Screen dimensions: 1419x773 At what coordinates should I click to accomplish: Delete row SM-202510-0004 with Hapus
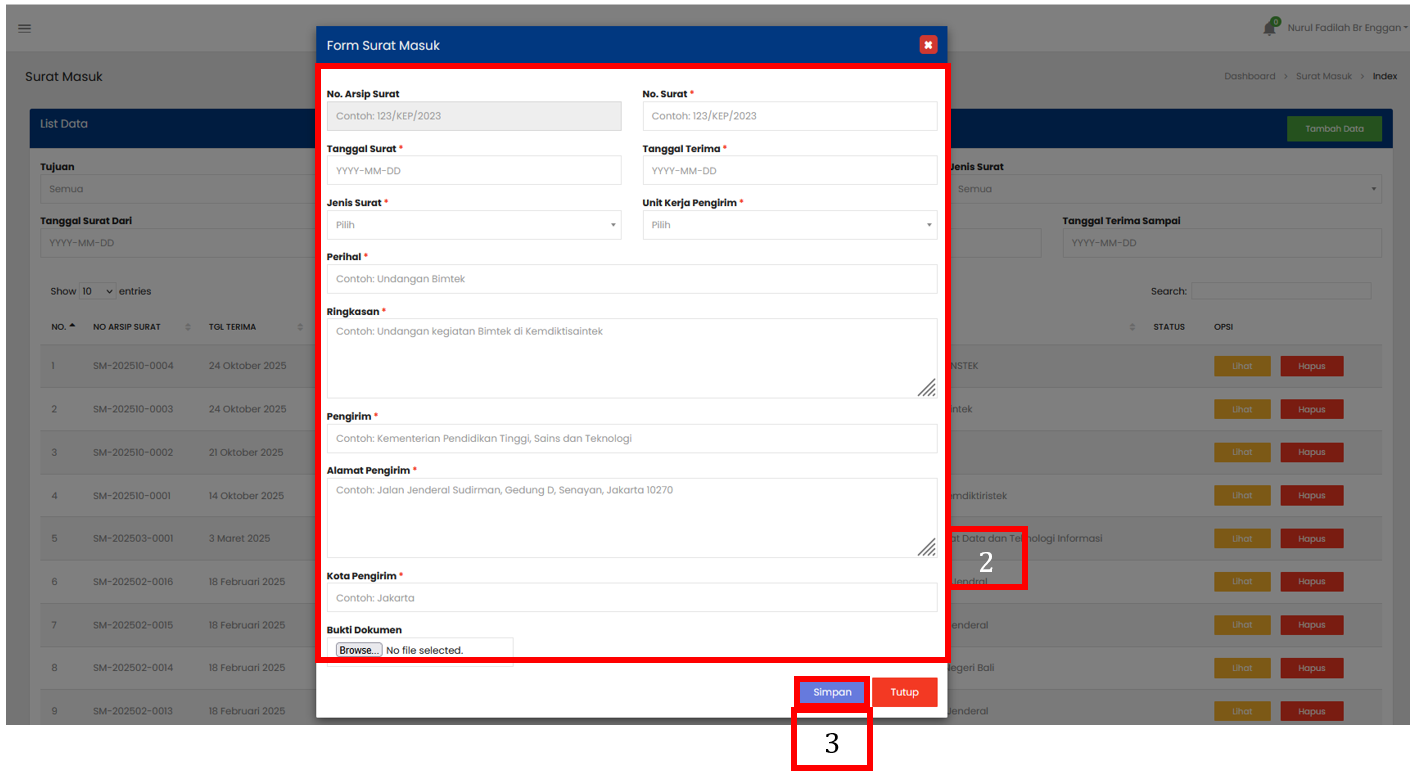[1311, 366]
